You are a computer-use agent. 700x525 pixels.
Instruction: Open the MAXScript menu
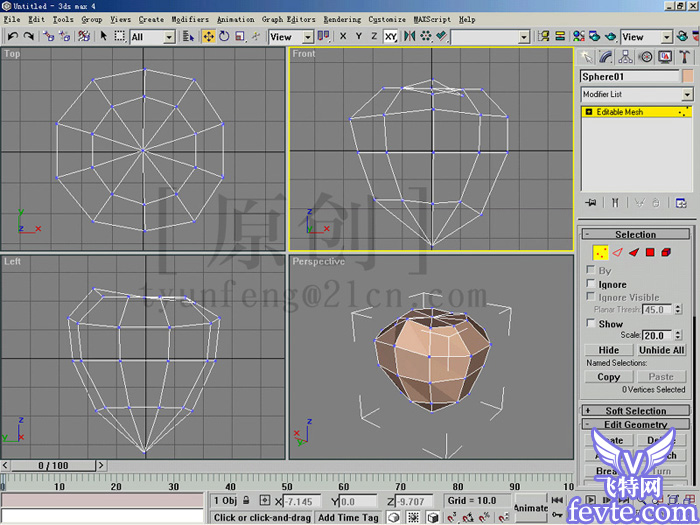432,19
